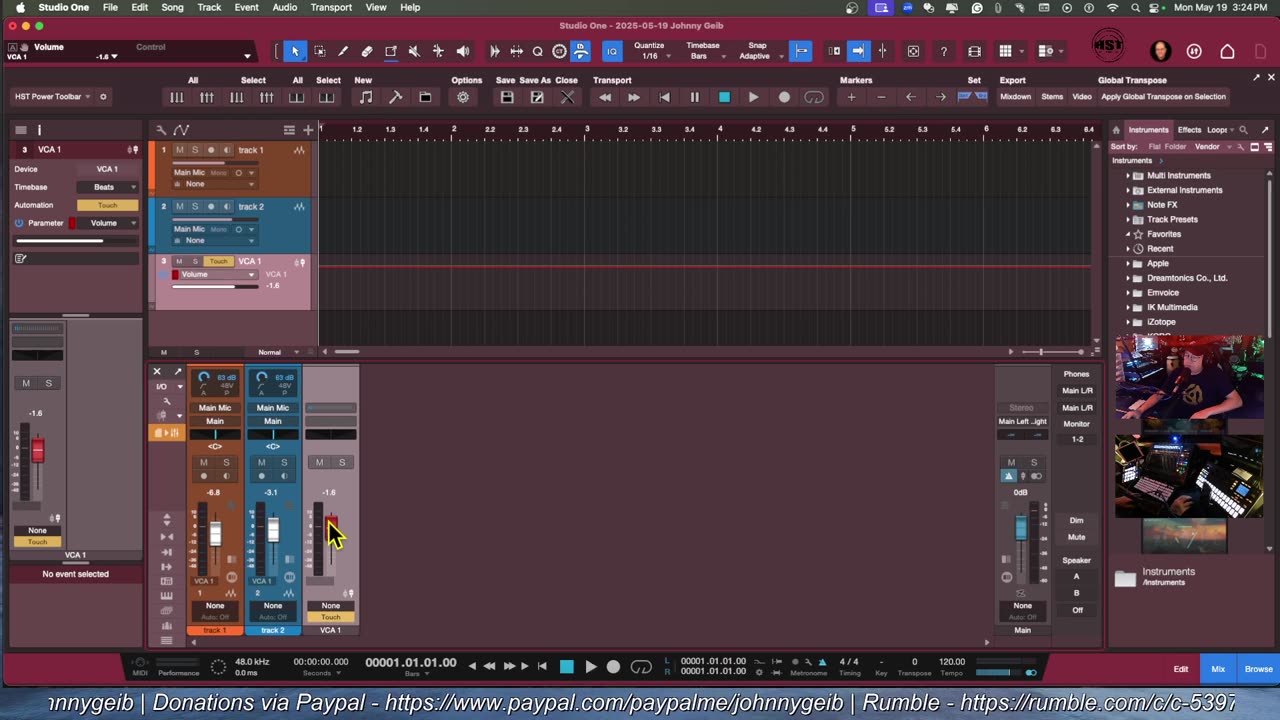Open the Volume parameter dropdown on VCA 1 track

coord(216,274)
